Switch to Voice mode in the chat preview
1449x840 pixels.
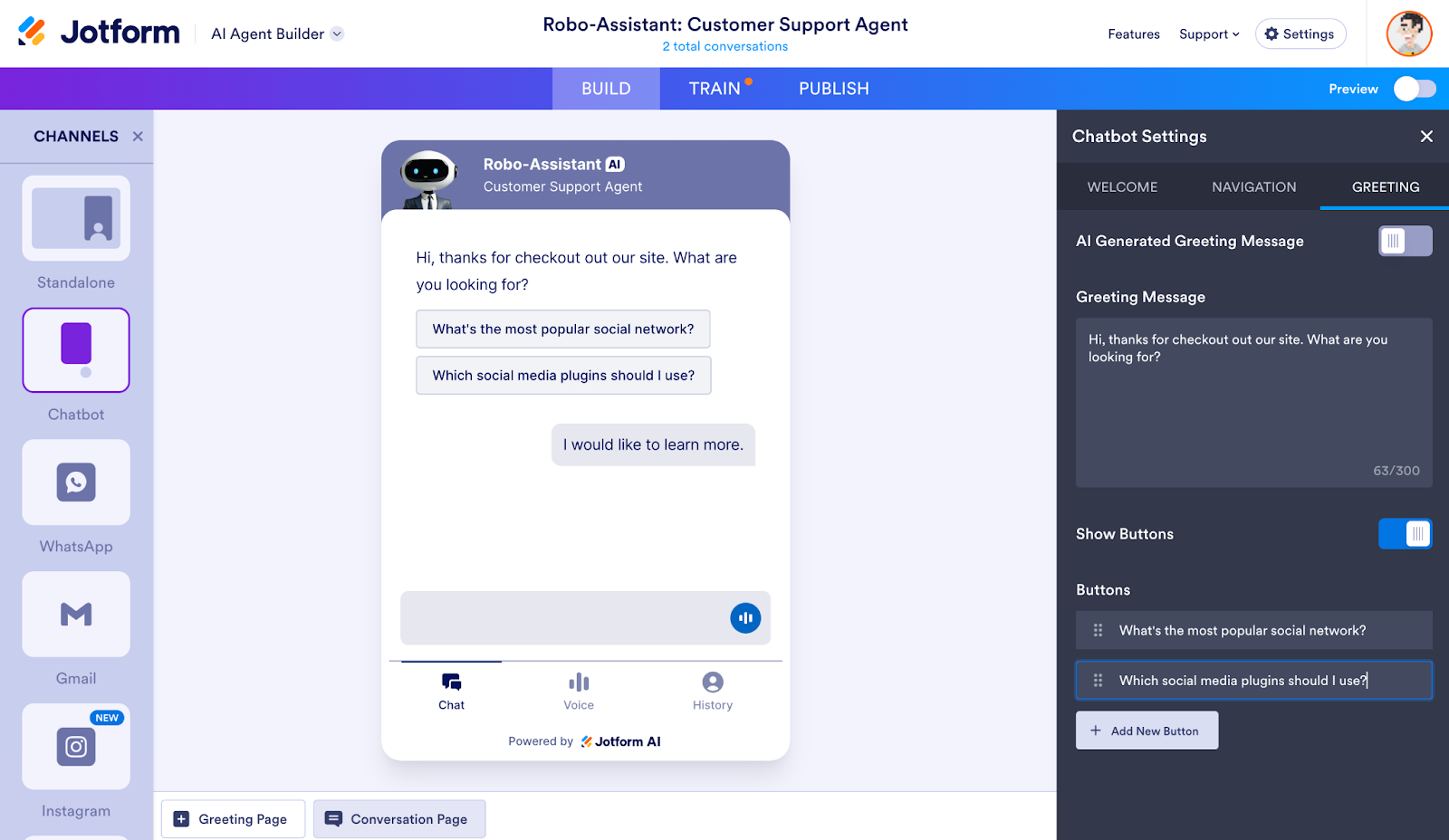(578, 690)
